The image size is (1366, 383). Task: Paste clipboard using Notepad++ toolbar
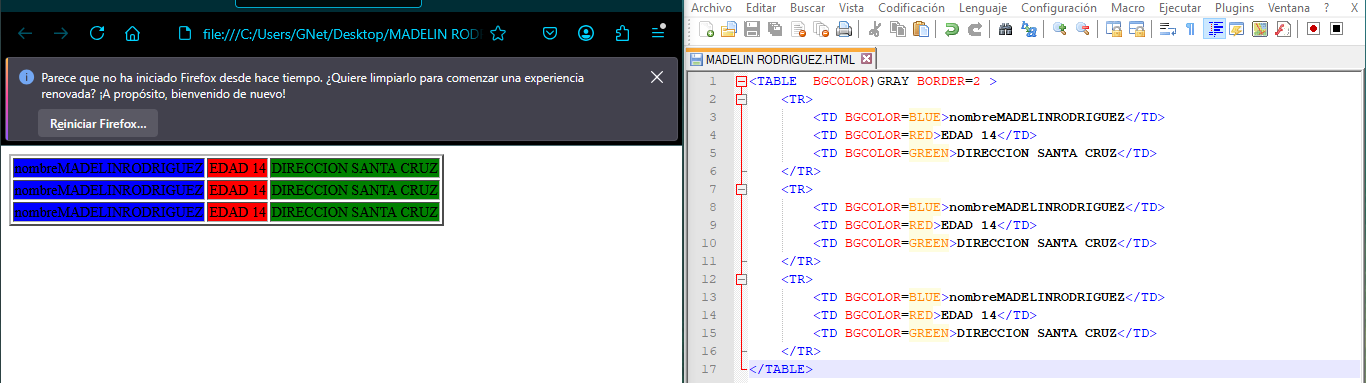[x=921, y=29]
